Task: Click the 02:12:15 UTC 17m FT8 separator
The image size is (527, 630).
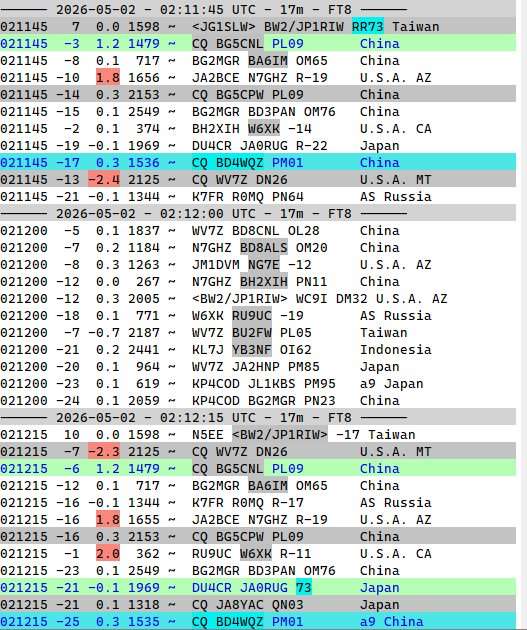Action: 258,418
